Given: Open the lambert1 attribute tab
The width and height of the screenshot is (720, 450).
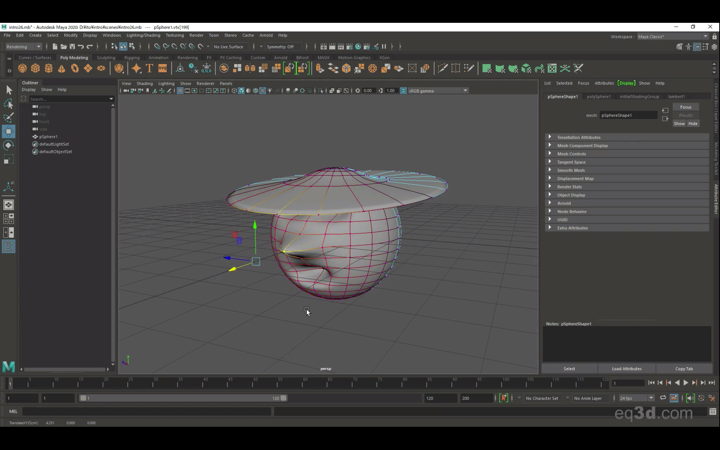Looking at the screenshot, I should (x=677, y=97).
